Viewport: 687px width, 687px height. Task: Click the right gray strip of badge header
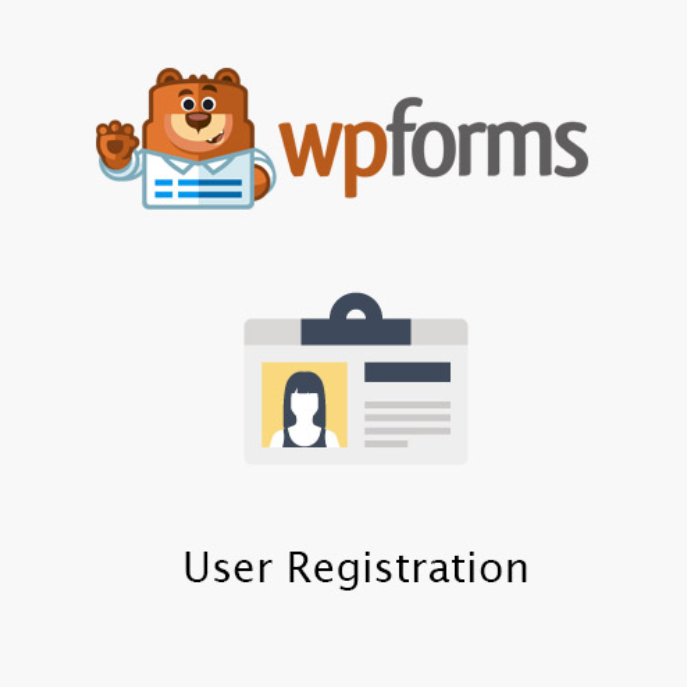point(439,332)
